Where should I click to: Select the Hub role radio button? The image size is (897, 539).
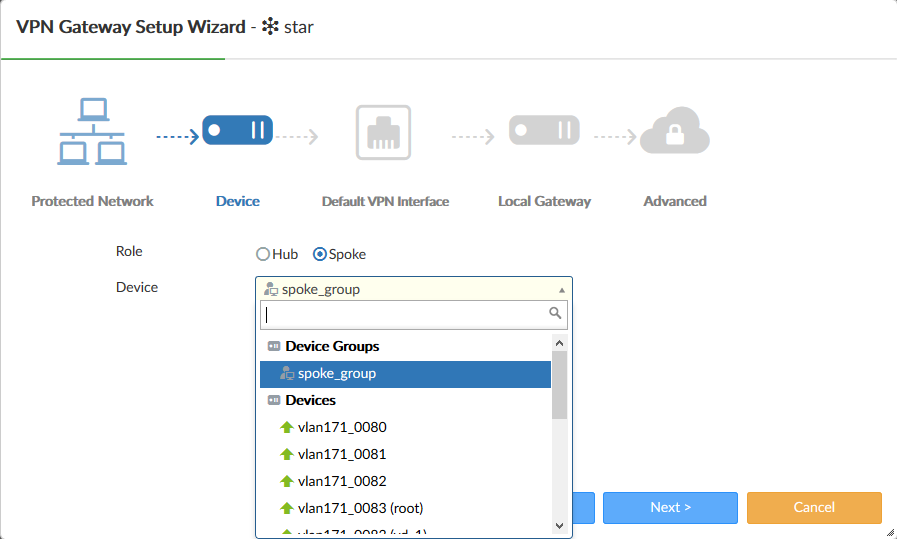click(x=263, y=254)
